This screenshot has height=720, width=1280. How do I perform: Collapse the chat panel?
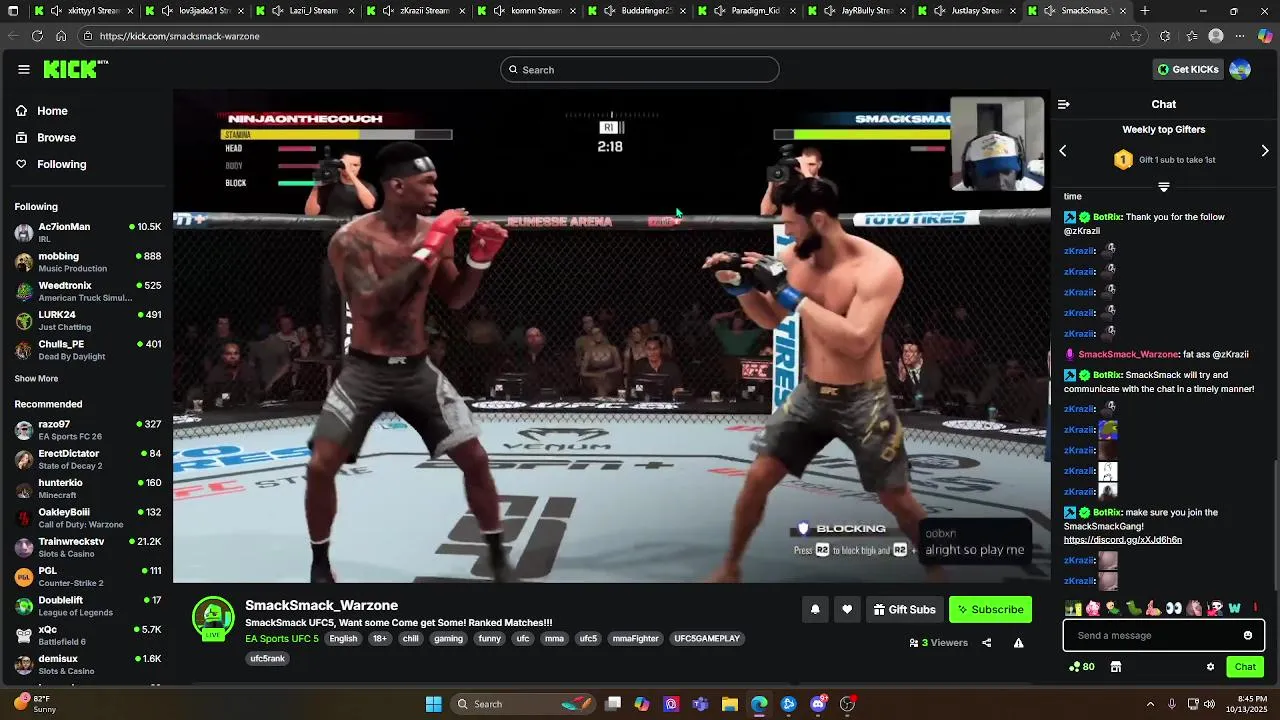pyautogui.click(x=1064, y=104)
